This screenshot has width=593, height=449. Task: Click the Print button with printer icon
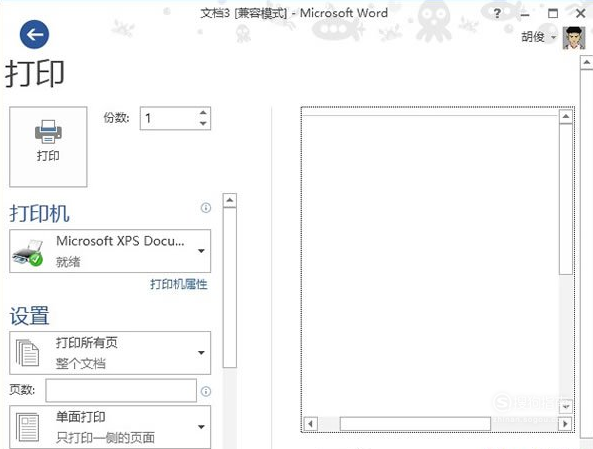tap(48, 146)
